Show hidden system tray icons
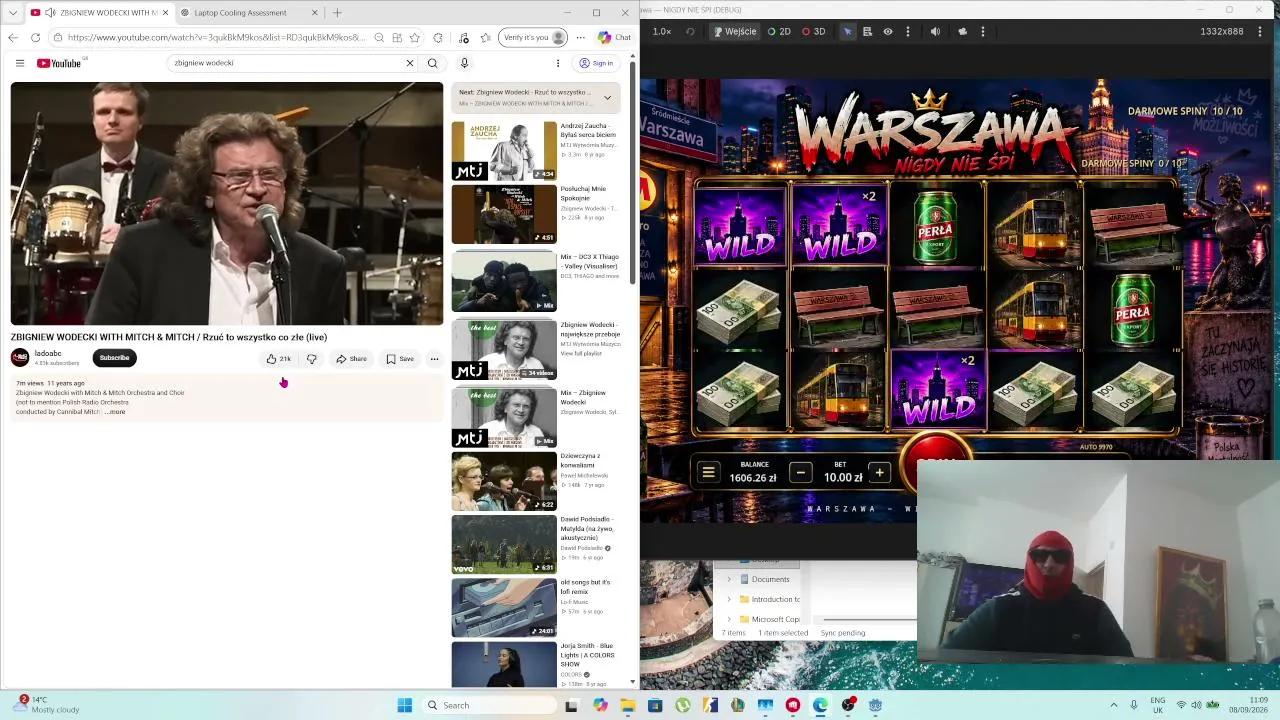The height and width of the screenshot is (720, 1280). pos(1114,705)
